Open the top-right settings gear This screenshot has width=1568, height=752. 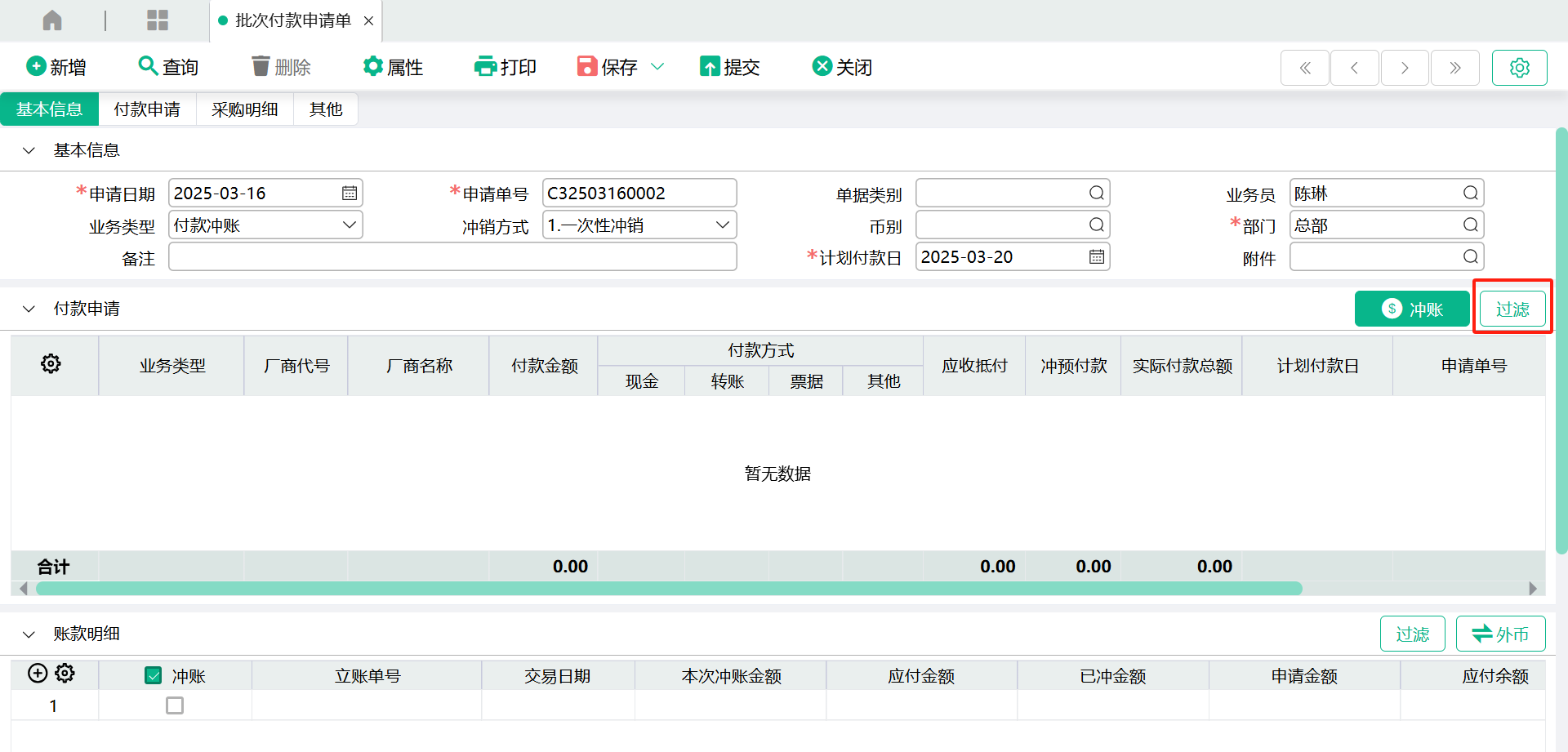tap(1519, 68)
